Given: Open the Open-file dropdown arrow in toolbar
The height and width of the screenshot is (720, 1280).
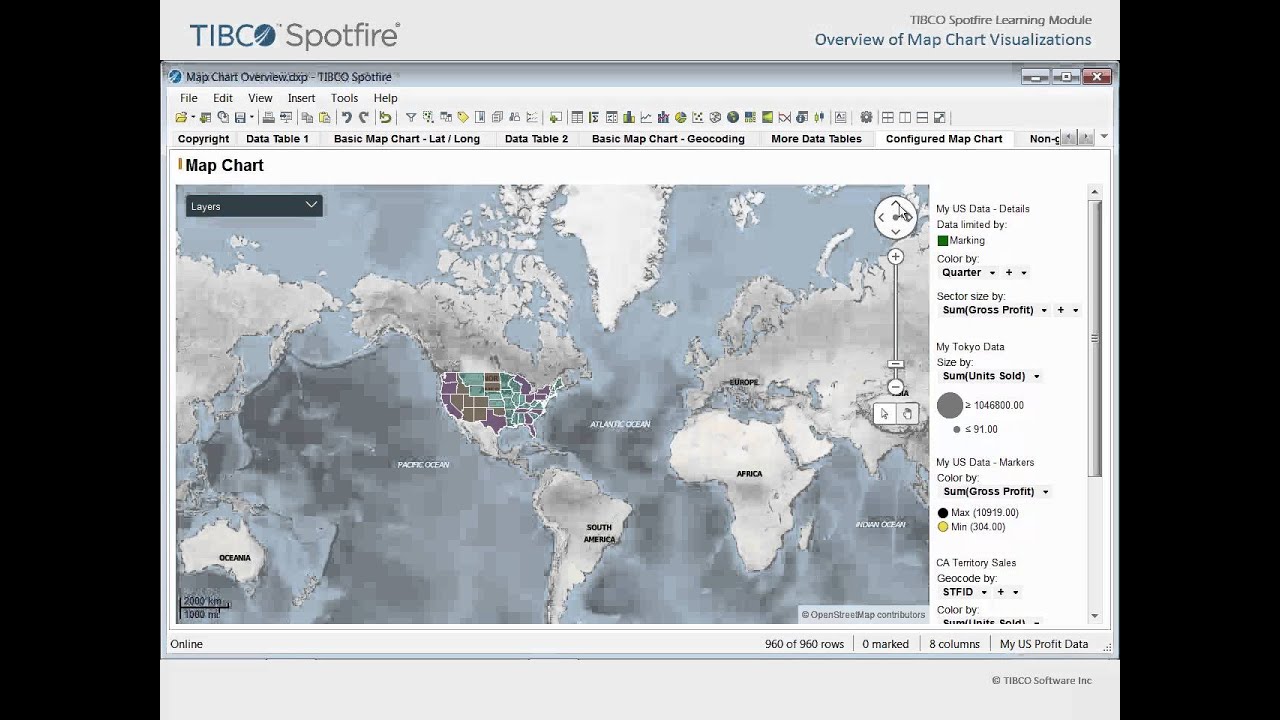Looking at the screenshot, I should coord(193,117).
